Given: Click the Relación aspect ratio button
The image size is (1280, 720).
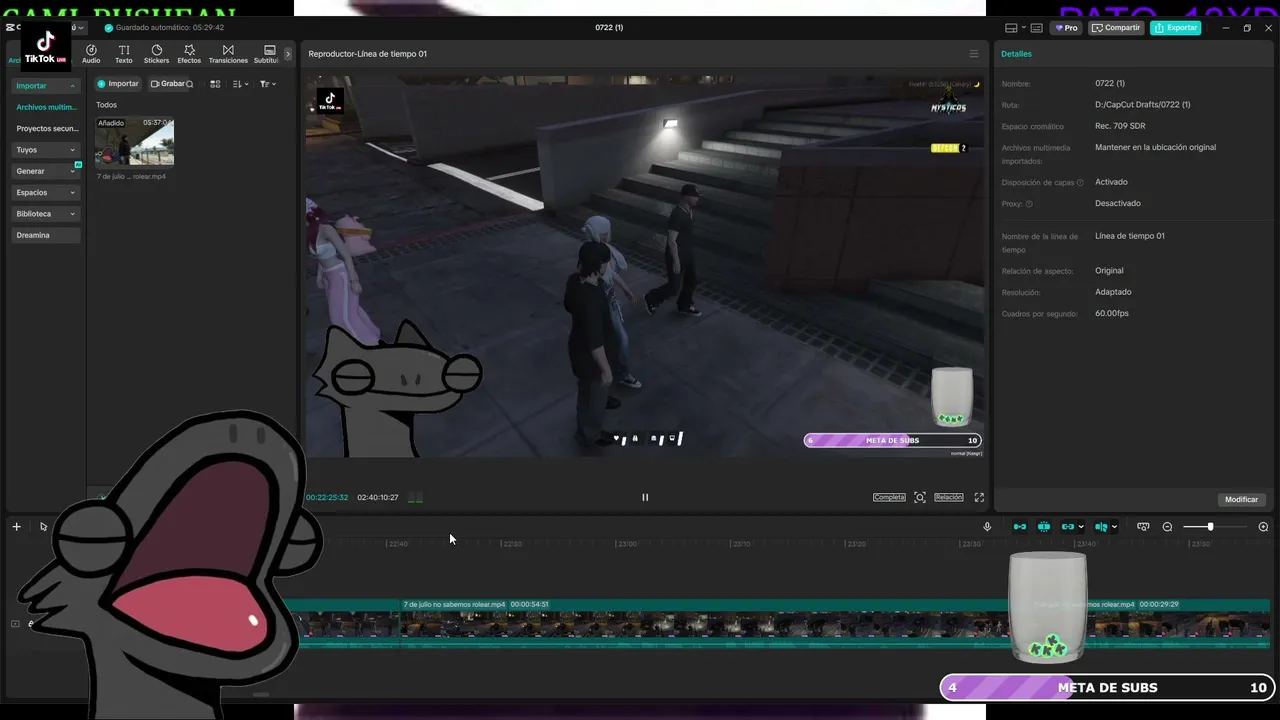Looking at the screenshot, I should 949,497.
